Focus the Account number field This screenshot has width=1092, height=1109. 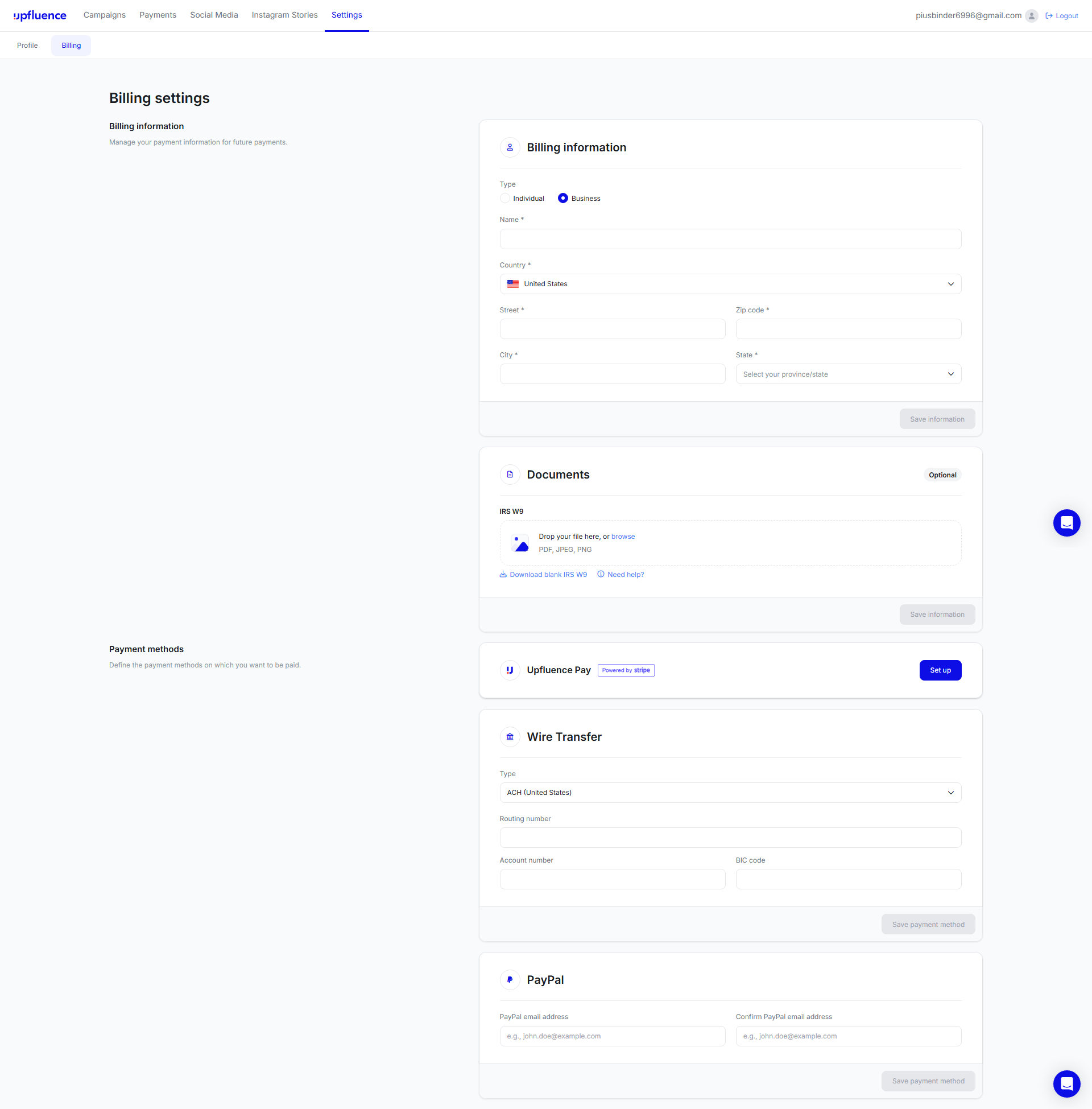pyautogui.click(x=613, y=879)
